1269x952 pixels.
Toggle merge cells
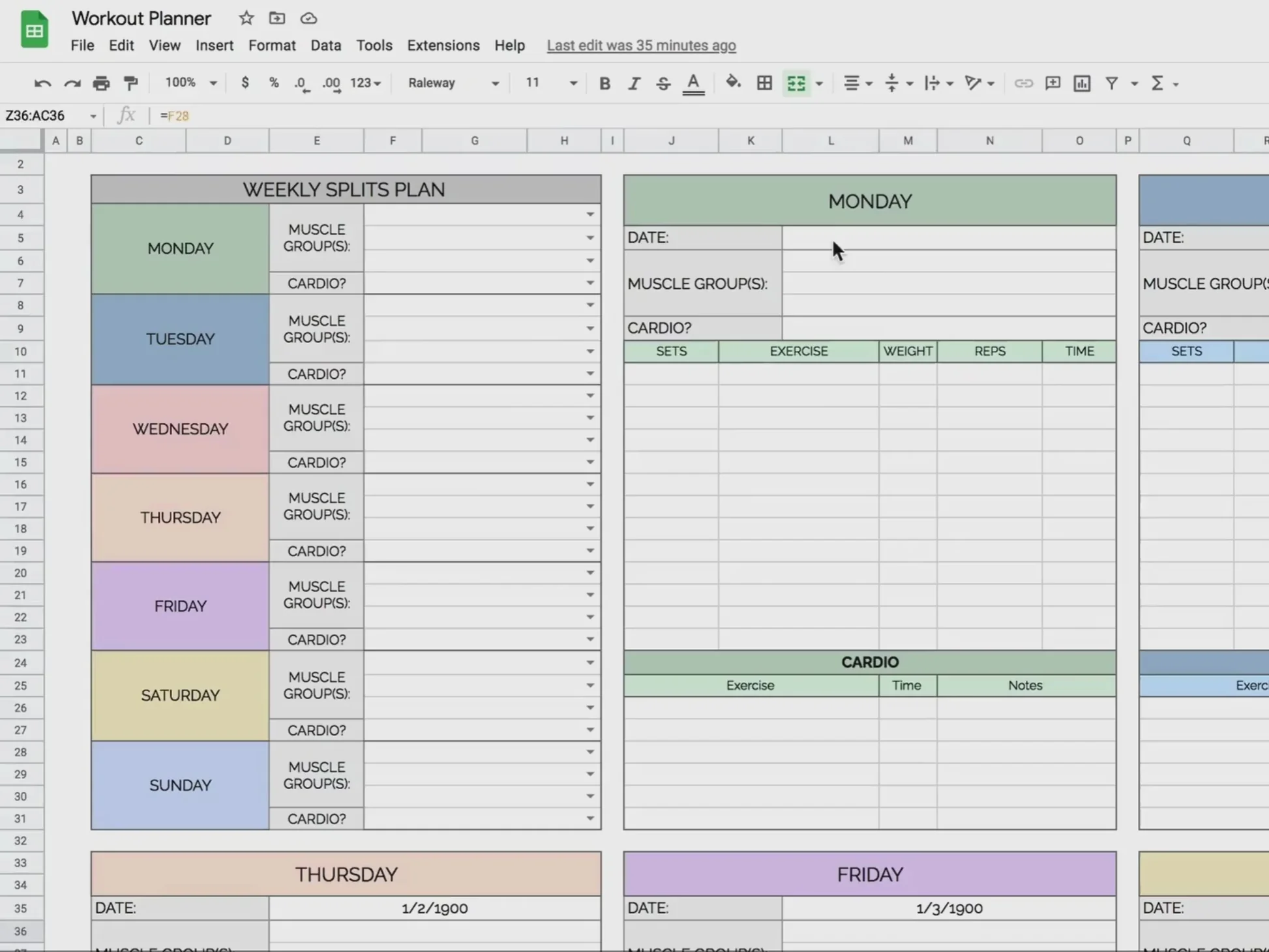796,83
